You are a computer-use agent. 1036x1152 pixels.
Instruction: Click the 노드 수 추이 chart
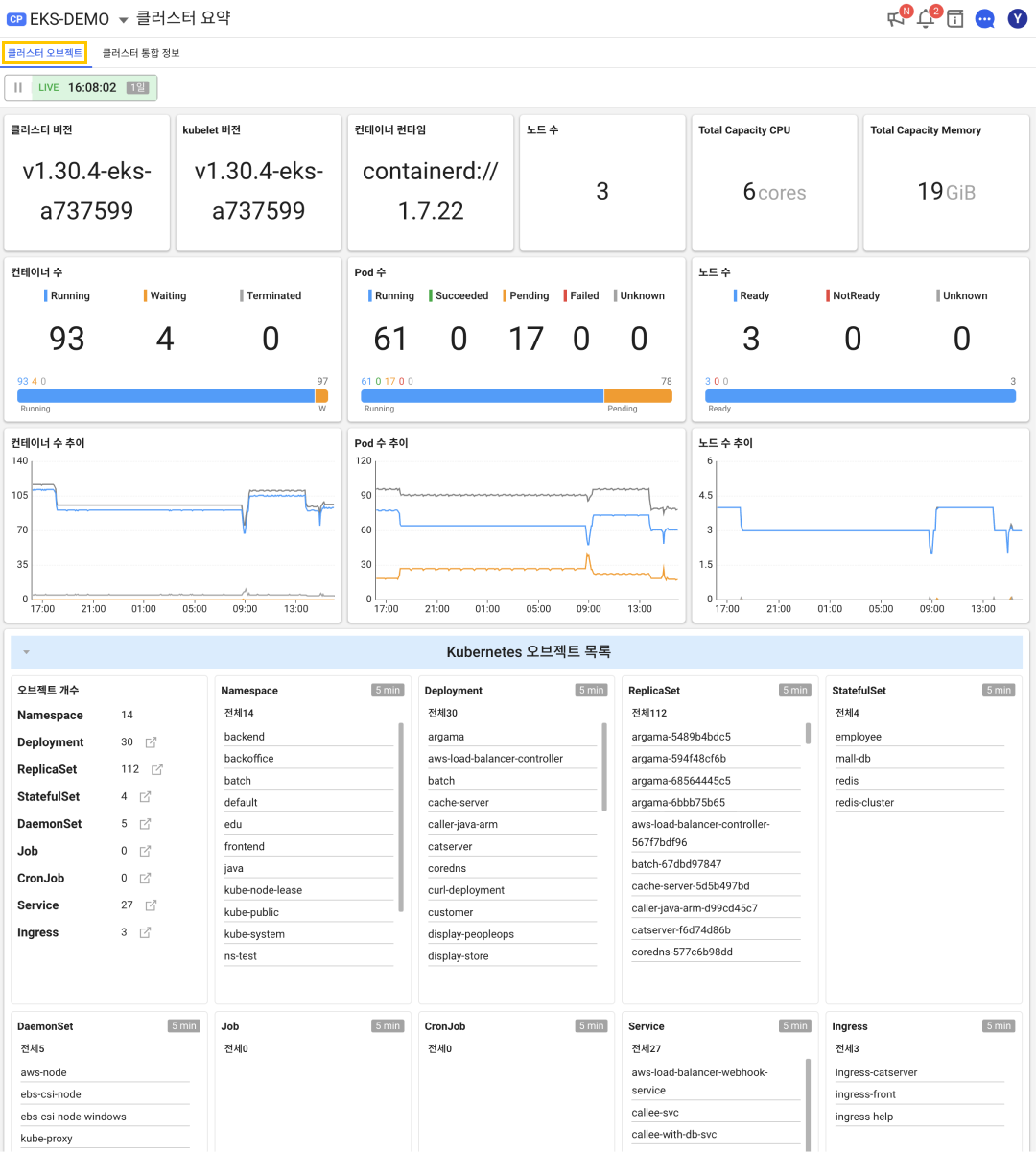pyautogui.click(x=860, y=526)
